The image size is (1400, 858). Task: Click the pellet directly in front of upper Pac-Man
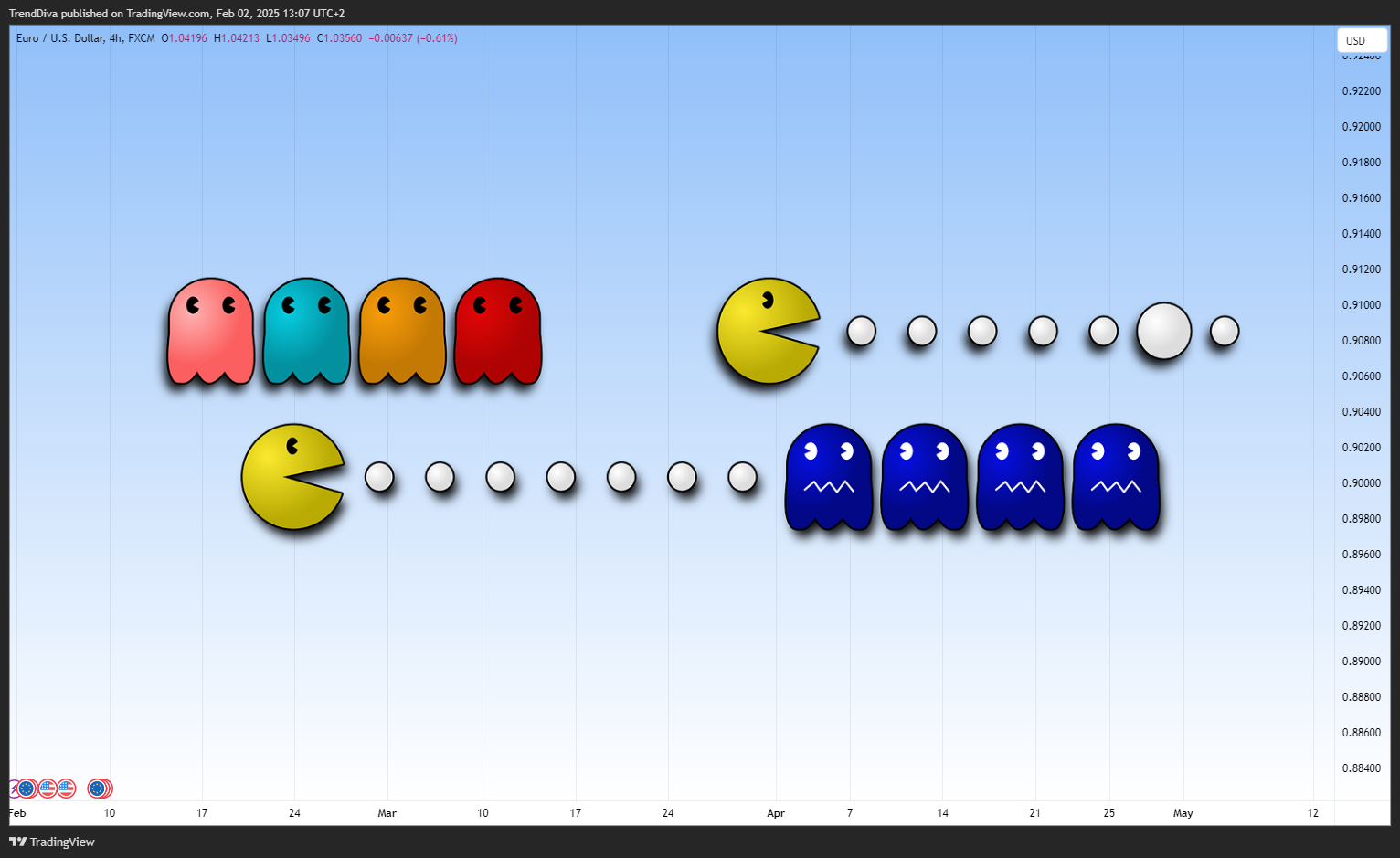tap(862, 331)
